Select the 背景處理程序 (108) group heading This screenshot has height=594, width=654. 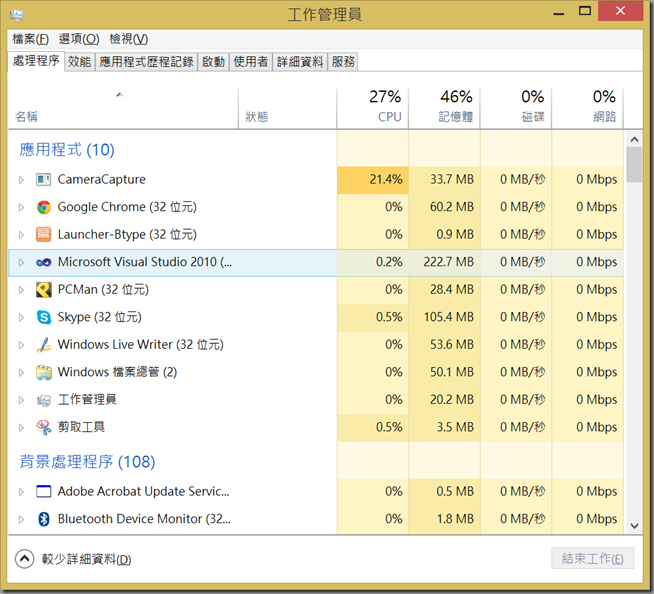click(87, 461)
